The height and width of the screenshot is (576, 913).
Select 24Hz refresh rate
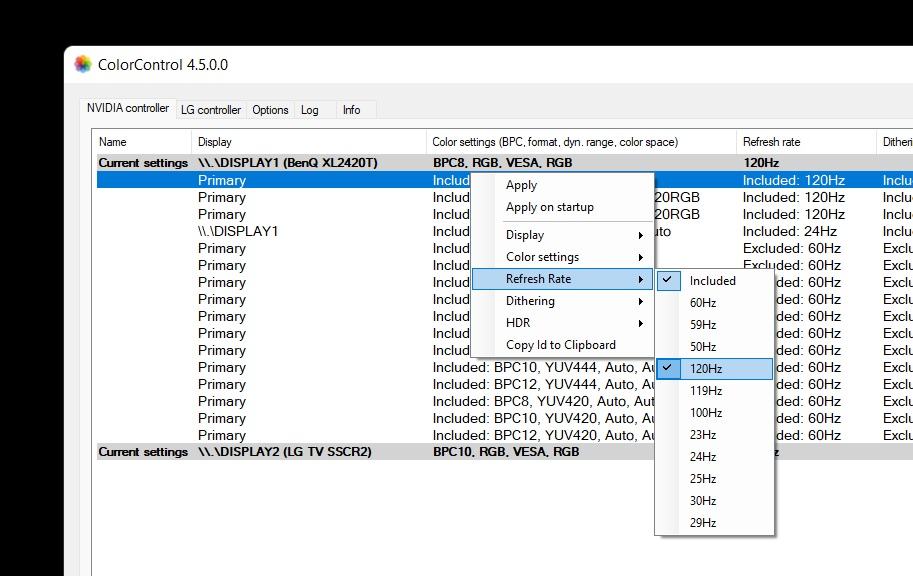pos(714,457)
